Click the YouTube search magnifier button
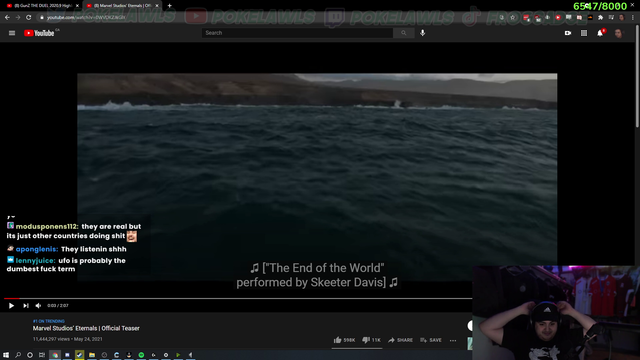Screen dimensions: 640x360 click(x=404, y=33)
